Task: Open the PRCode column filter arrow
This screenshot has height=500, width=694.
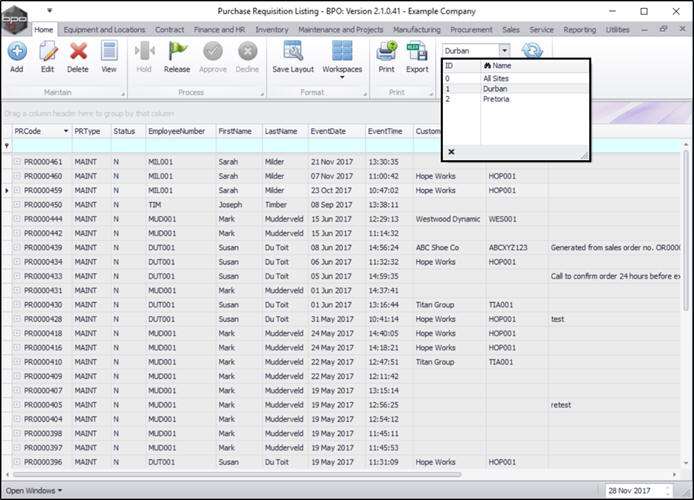Action: click(66, 131)
